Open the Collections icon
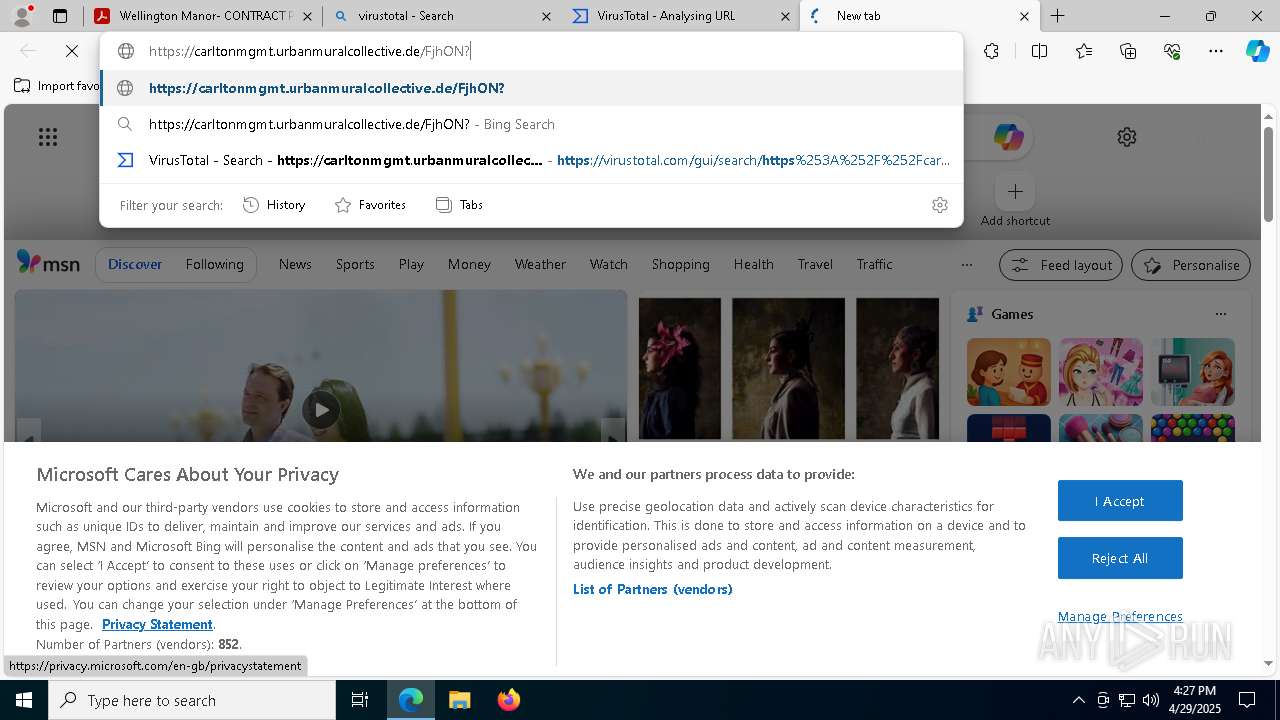This screenshot has width=1280, height=720. (x=1128, y=51)
